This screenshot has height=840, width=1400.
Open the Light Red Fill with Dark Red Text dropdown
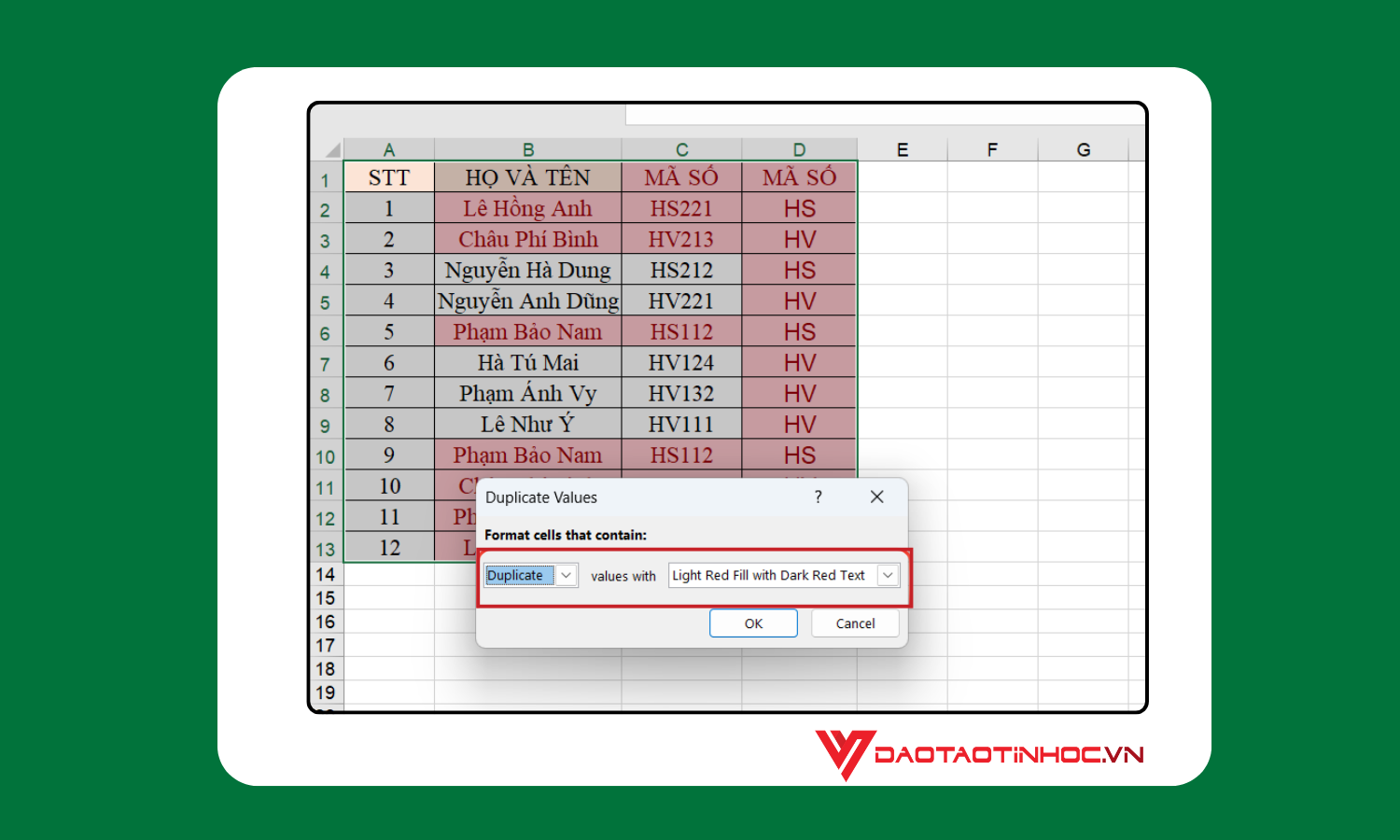[885, 575]
